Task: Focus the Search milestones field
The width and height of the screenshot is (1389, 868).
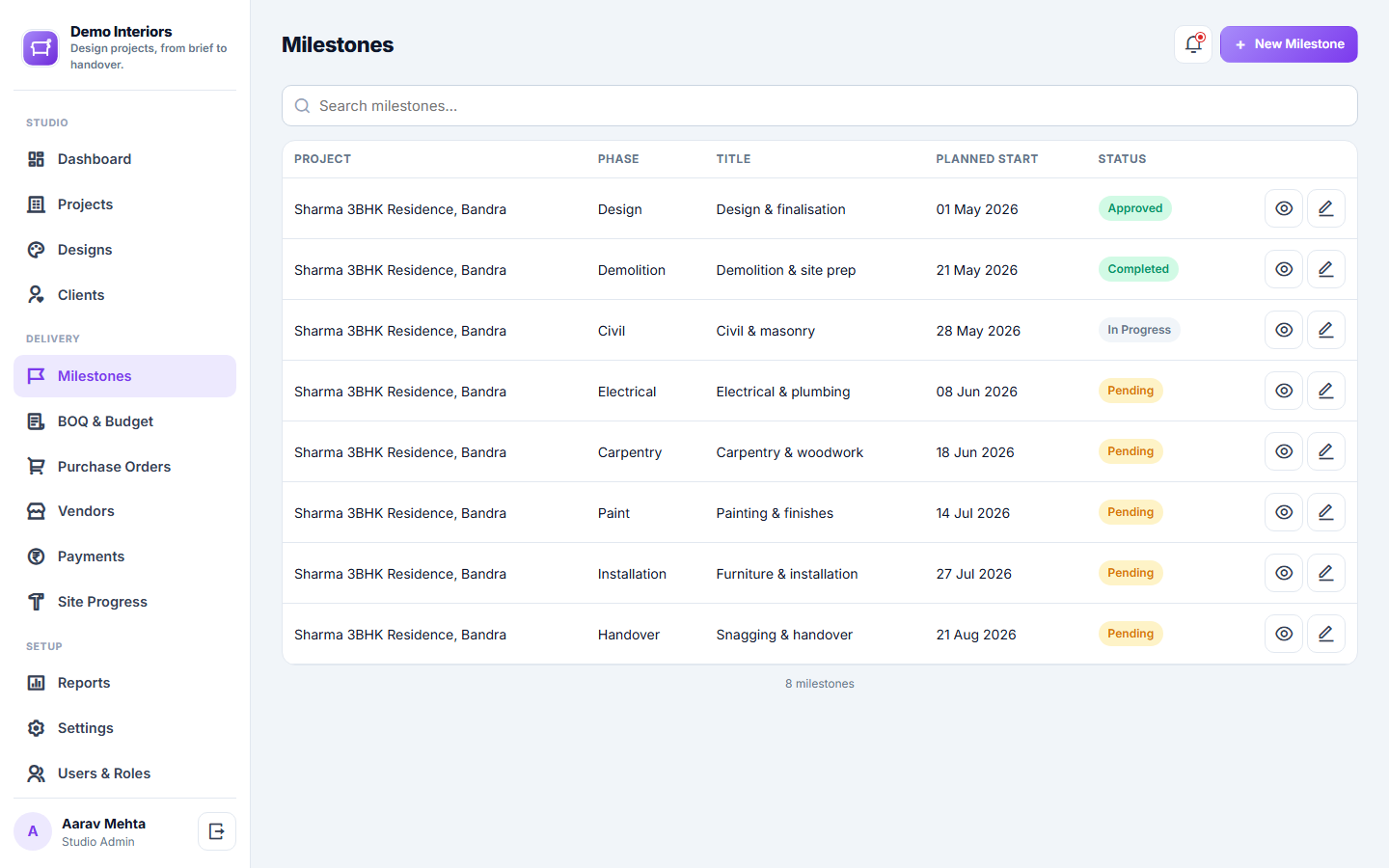Action: [820, 106]
